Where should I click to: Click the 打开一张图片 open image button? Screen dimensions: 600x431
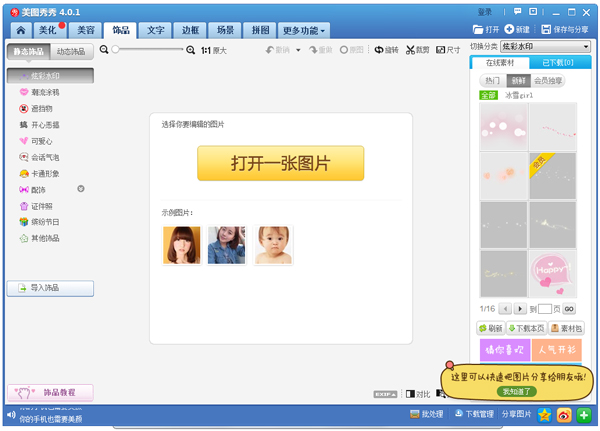point(280,163)
